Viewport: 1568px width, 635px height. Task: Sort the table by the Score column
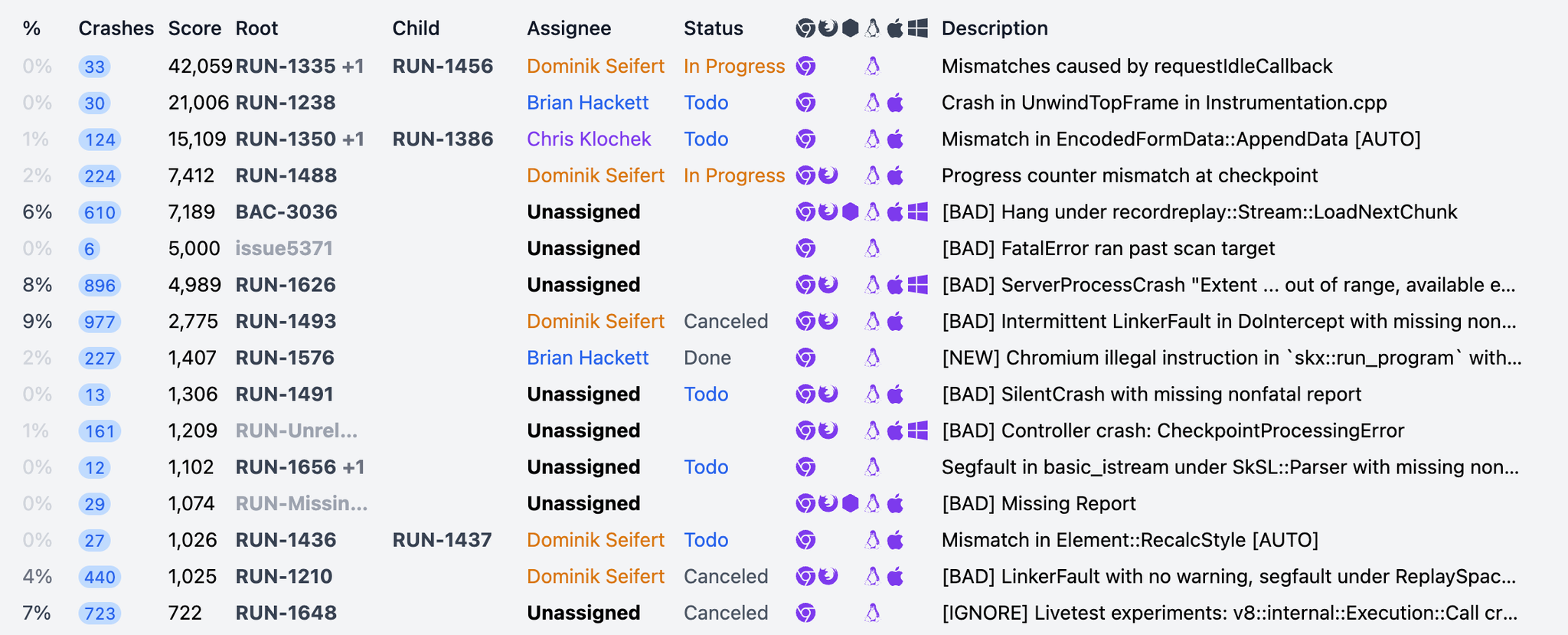(194, 28)
